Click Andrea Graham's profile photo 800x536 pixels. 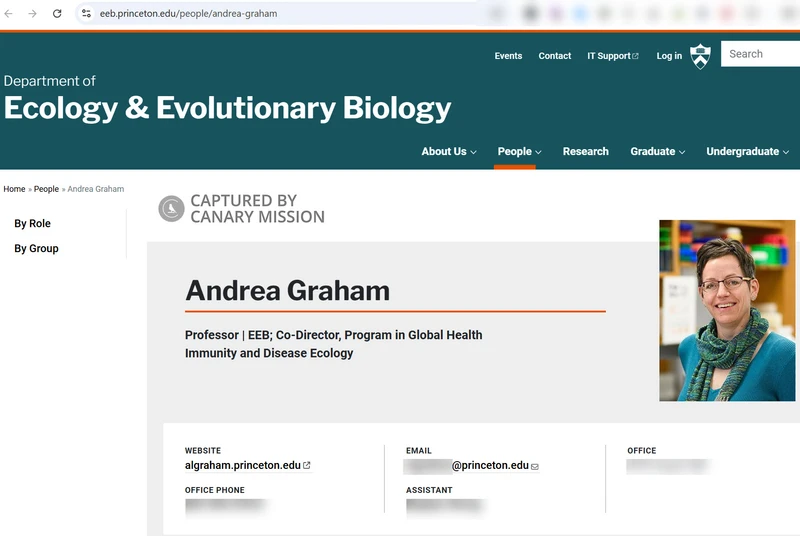pos(727,310)
